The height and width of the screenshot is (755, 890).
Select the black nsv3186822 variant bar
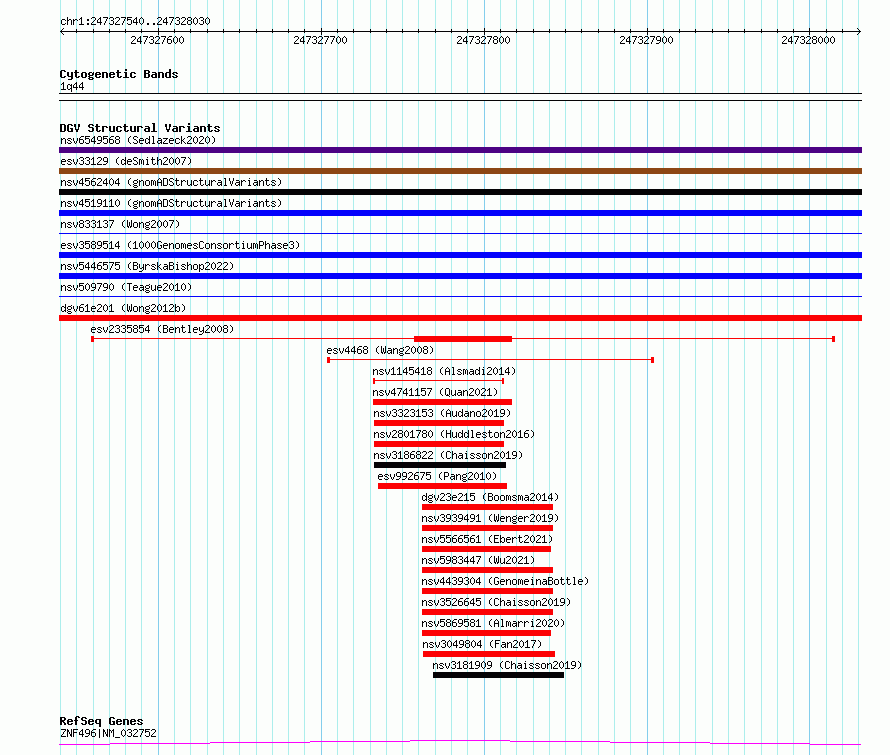pos(439,465)
